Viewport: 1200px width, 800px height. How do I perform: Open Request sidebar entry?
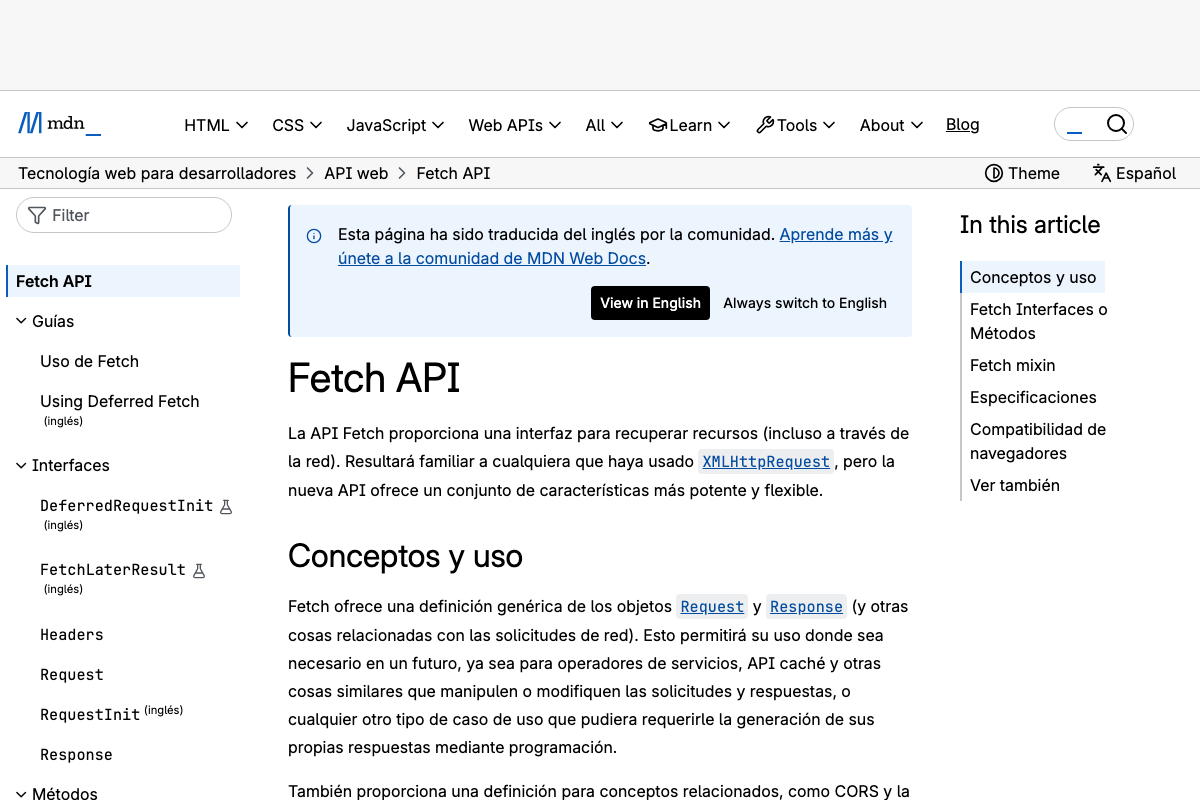point(72,675)
